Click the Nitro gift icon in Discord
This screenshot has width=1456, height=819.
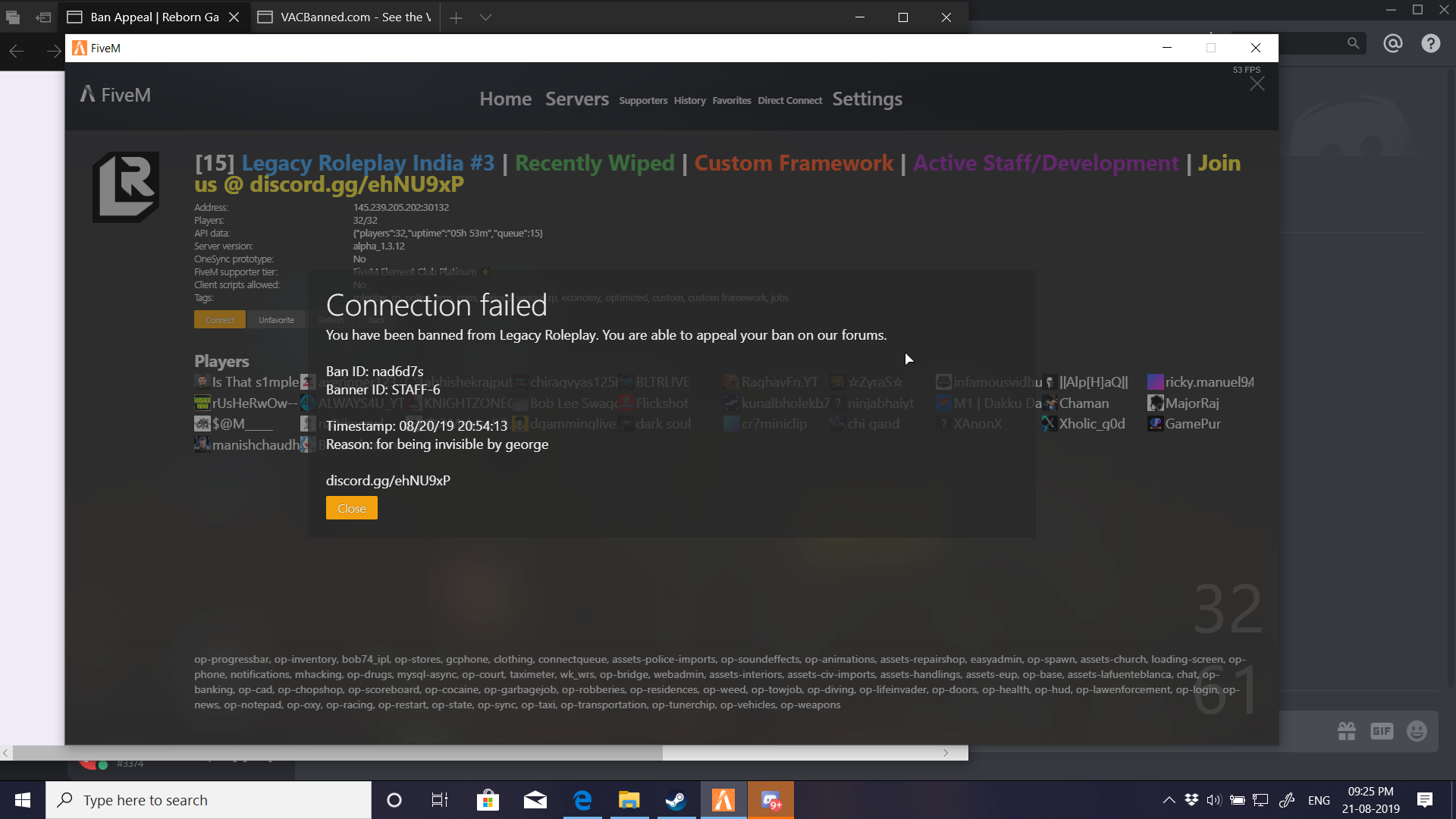(1347, 730)
